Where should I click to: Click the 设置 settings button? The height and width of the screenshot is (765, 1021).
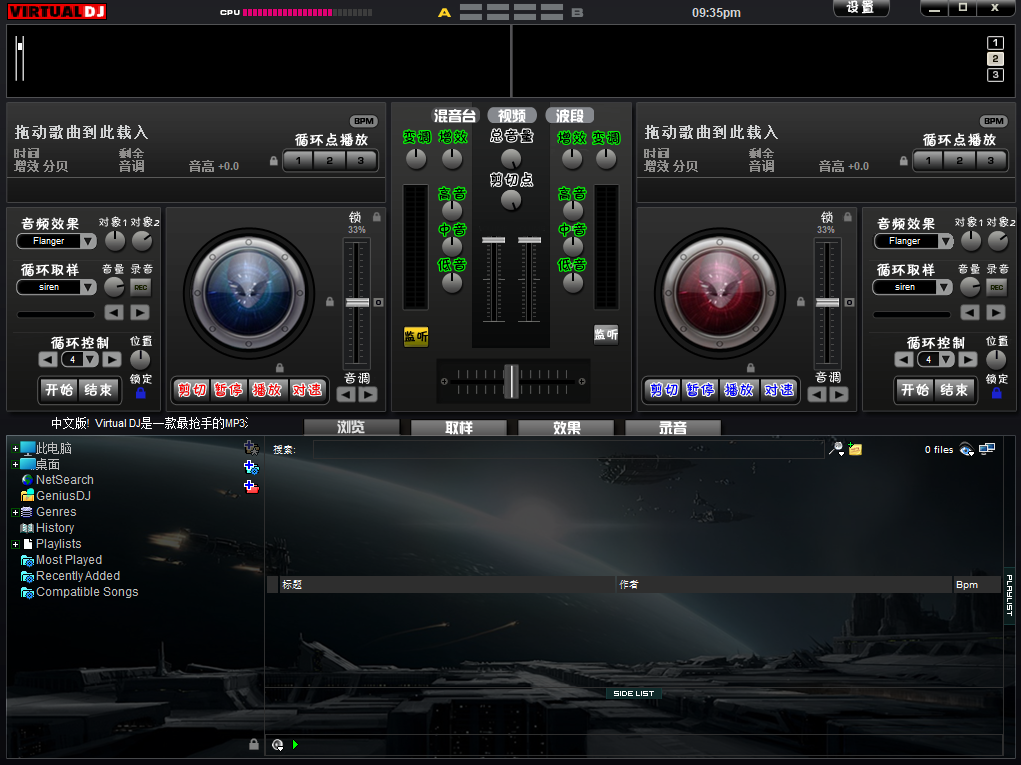[860, 8]
